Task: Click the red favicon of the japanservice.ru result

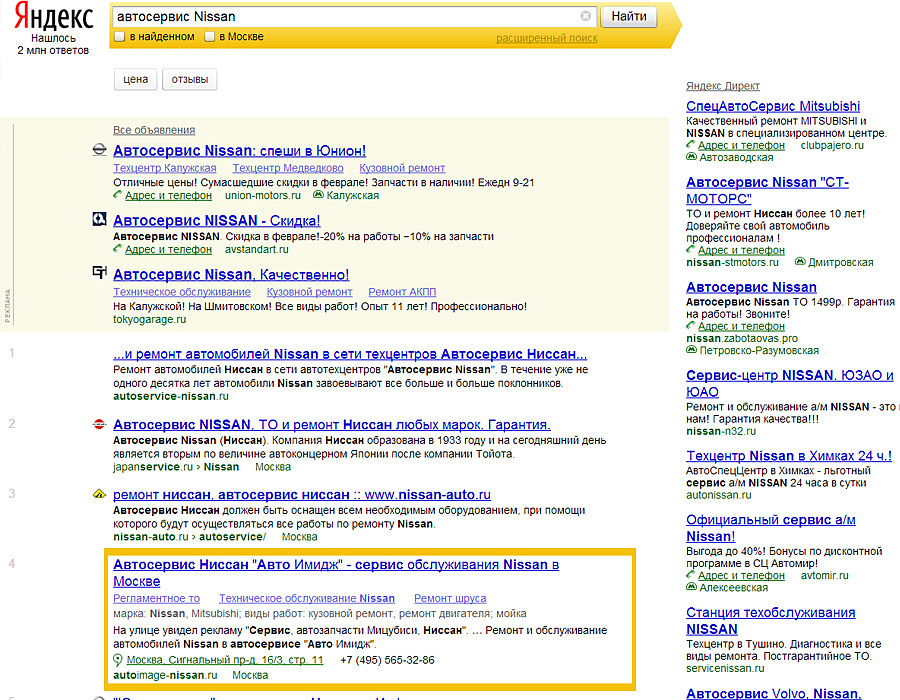Action: pyautogui.click(x=99, y=424)
